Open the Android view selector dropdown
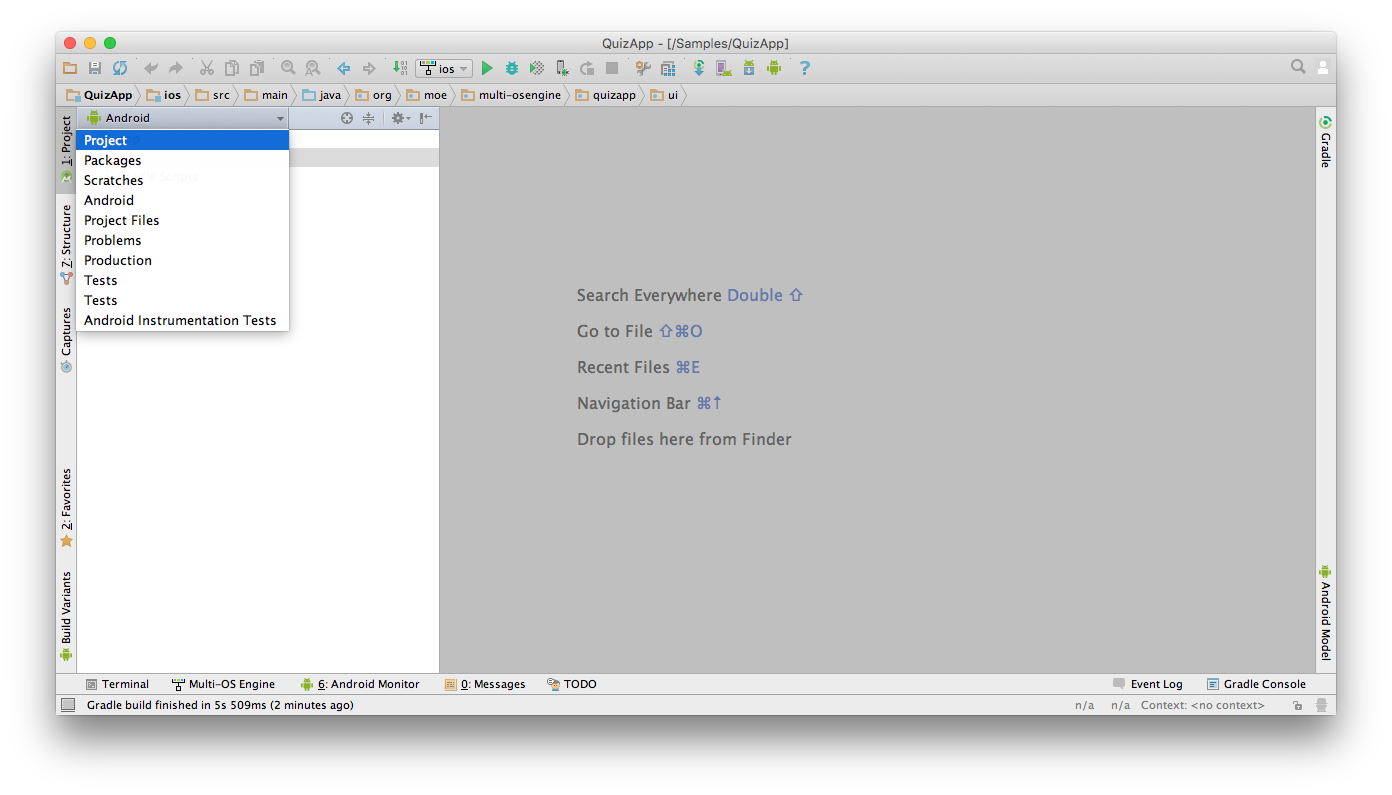 (x=185, y=118)
